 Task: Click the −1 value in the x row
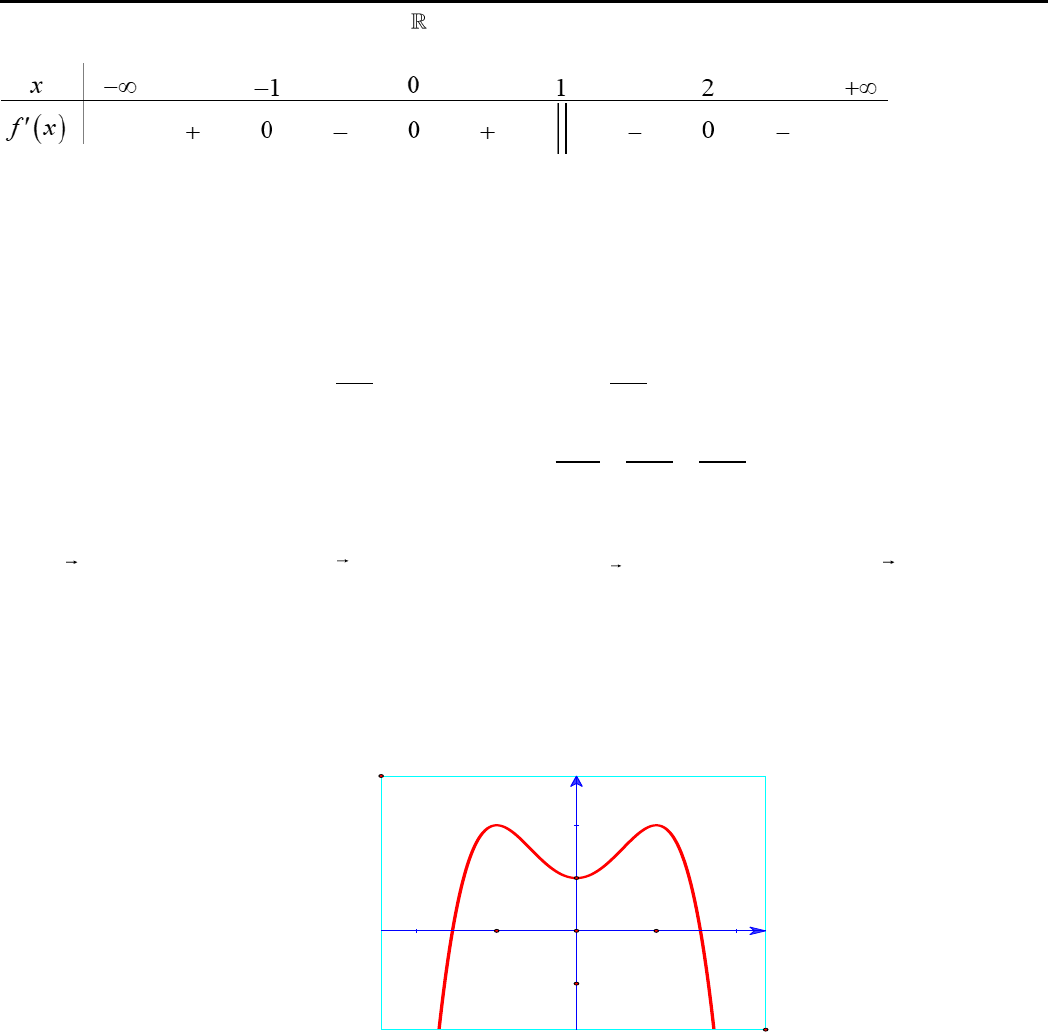(266, 88)
